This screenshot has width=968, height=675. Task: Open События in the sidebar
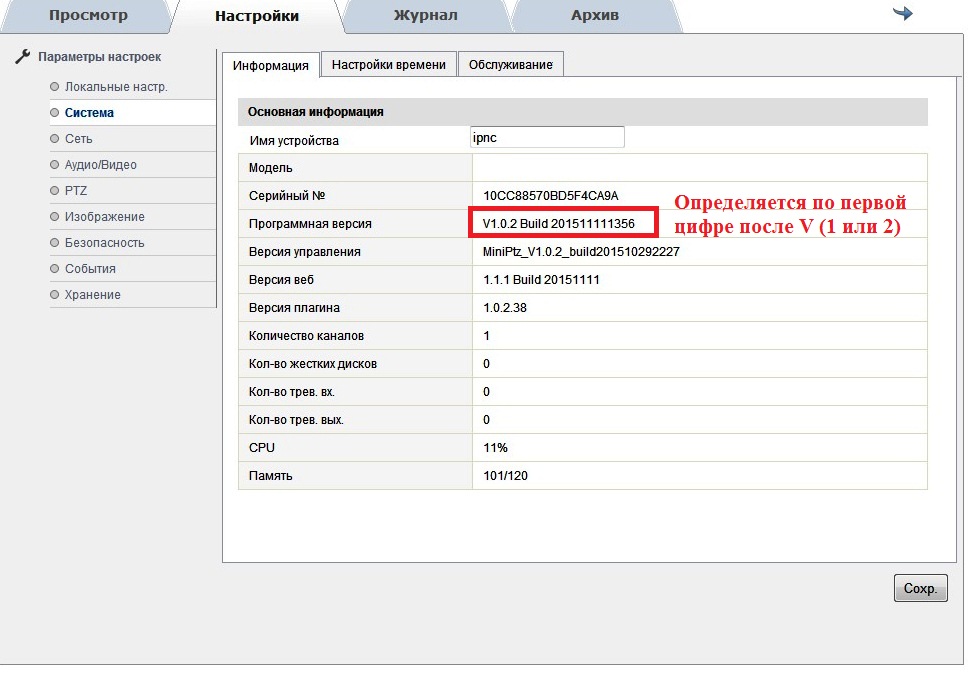[x=89, y=269]
